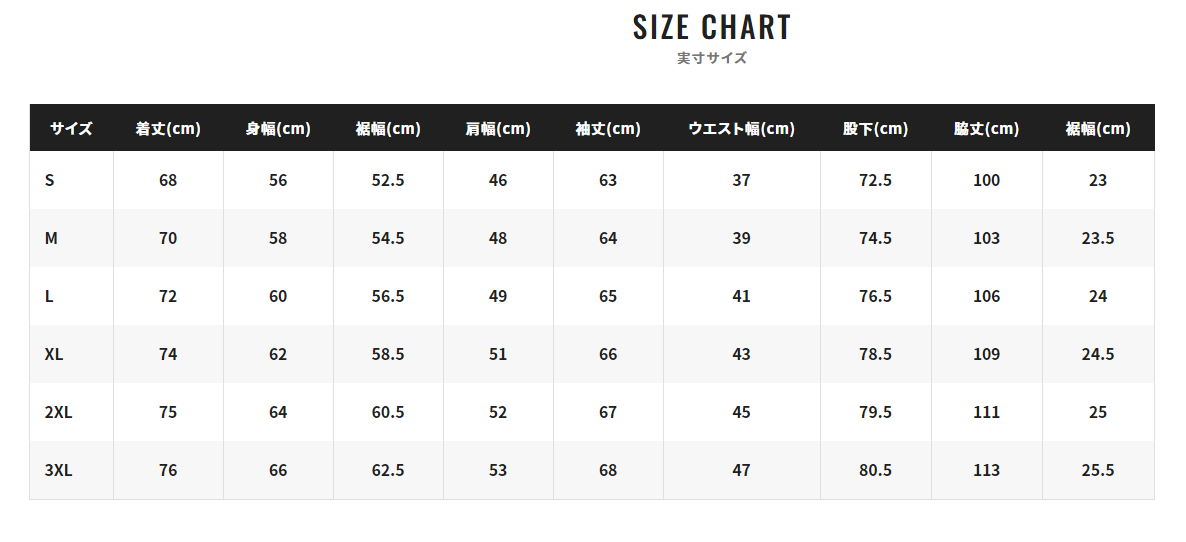This screenshot has height=542, width=1186.
Task: Select the 袖丈(cm) column header
Action: coord(608,128)
